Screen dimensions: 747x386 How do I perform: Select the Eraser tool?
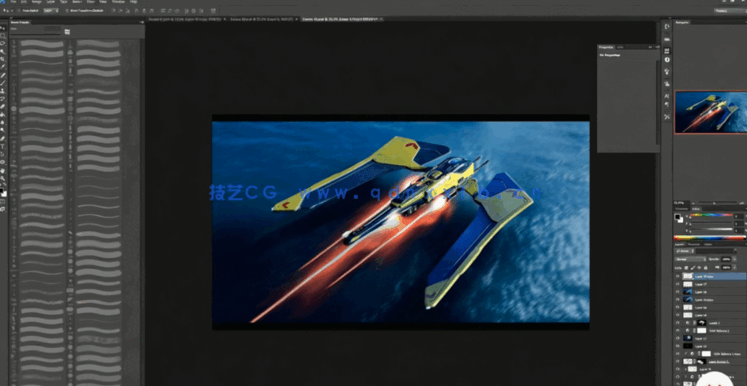(x=3, y=106)
